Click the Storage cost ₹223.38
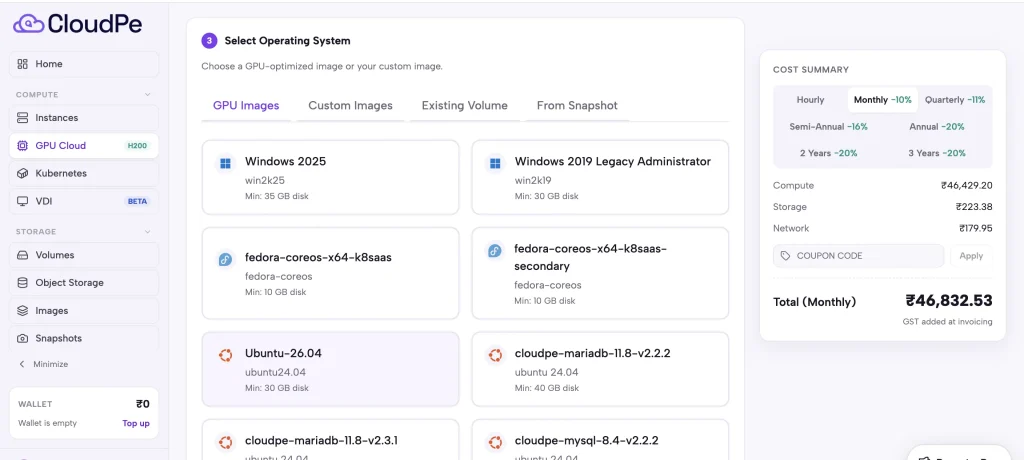The width and height of the screenshot is (1024, 460). (974, 206)
